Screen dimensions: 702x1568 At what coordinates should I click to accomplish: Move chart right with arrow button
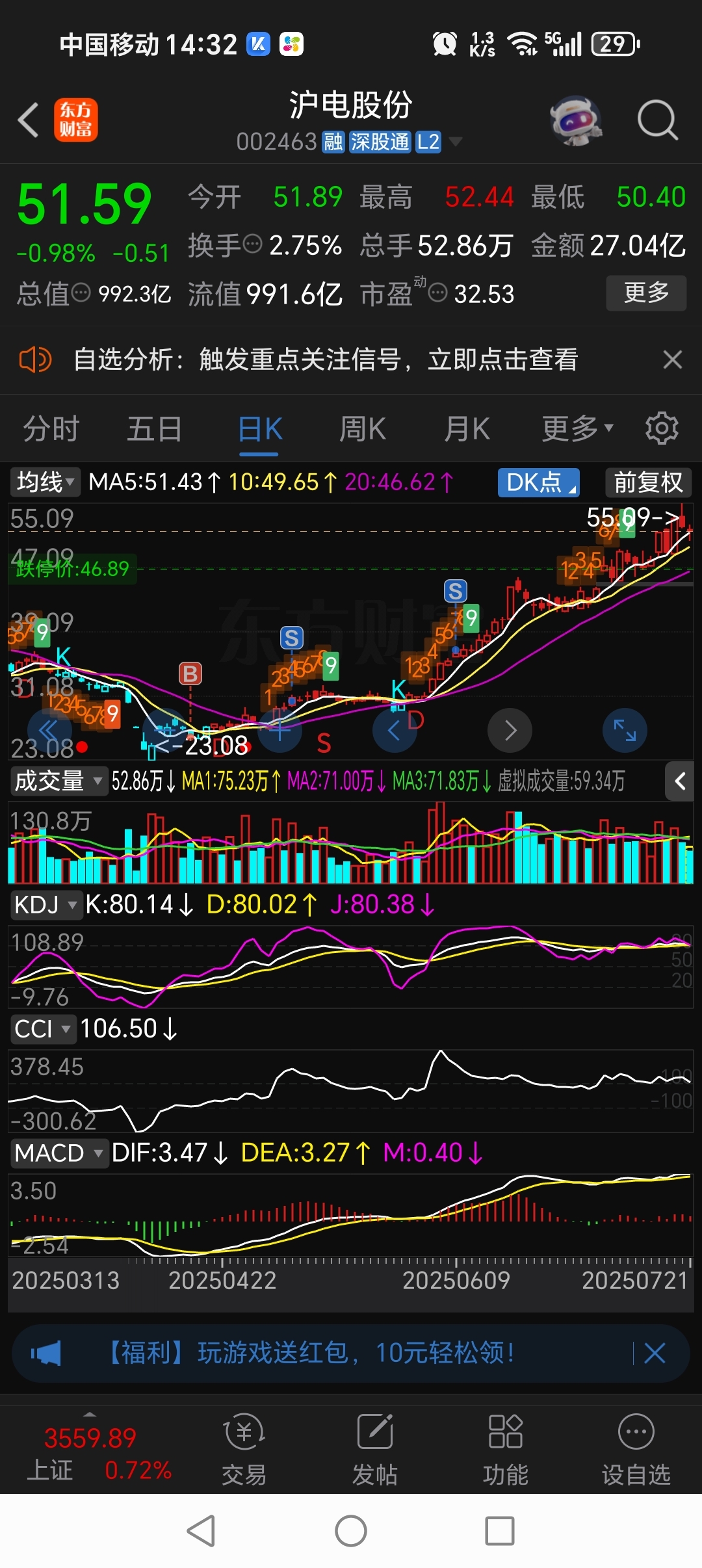pos(510,731)
